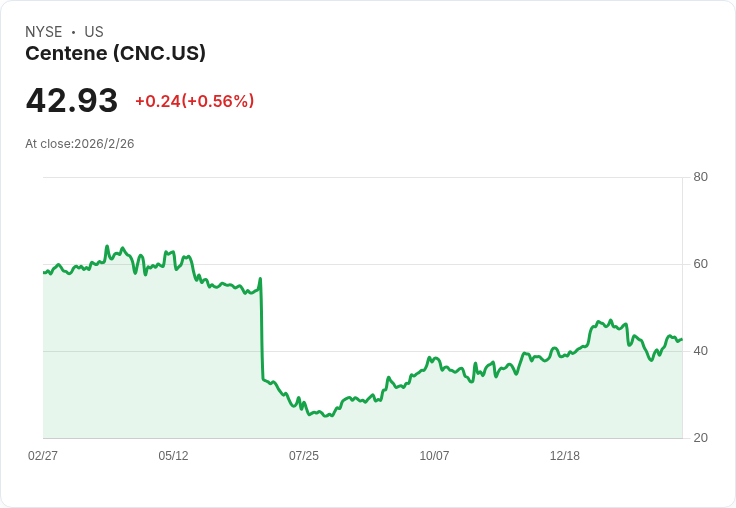736x508 pixels.
Task: Select the 10/07 date axis label
Action: (x=434, y=456)
